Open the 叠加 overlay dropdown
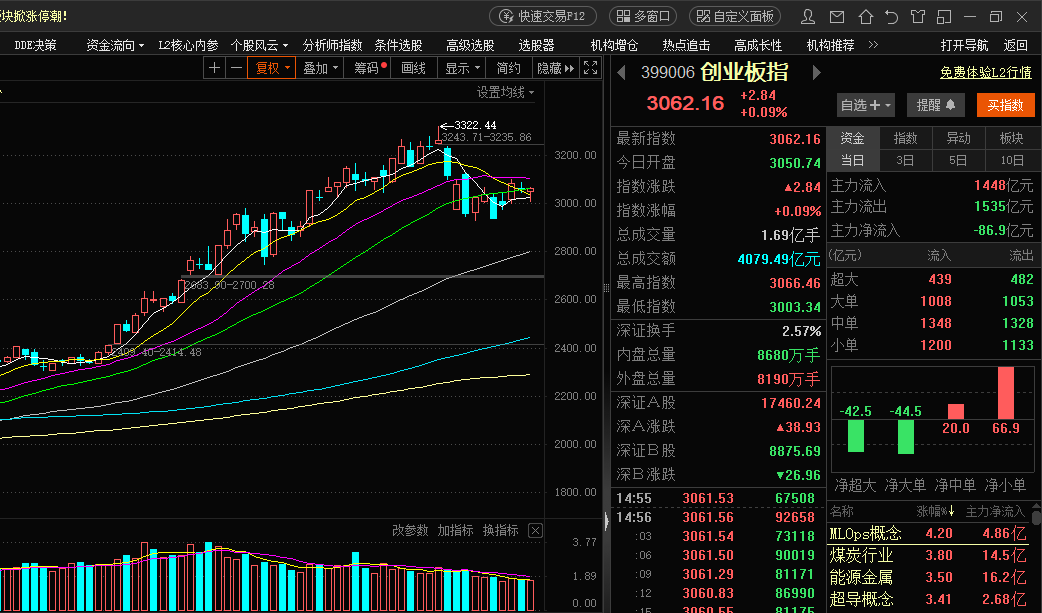Image resolution: width=1042 pixels, height=613 pixels. tap(320, 68)
